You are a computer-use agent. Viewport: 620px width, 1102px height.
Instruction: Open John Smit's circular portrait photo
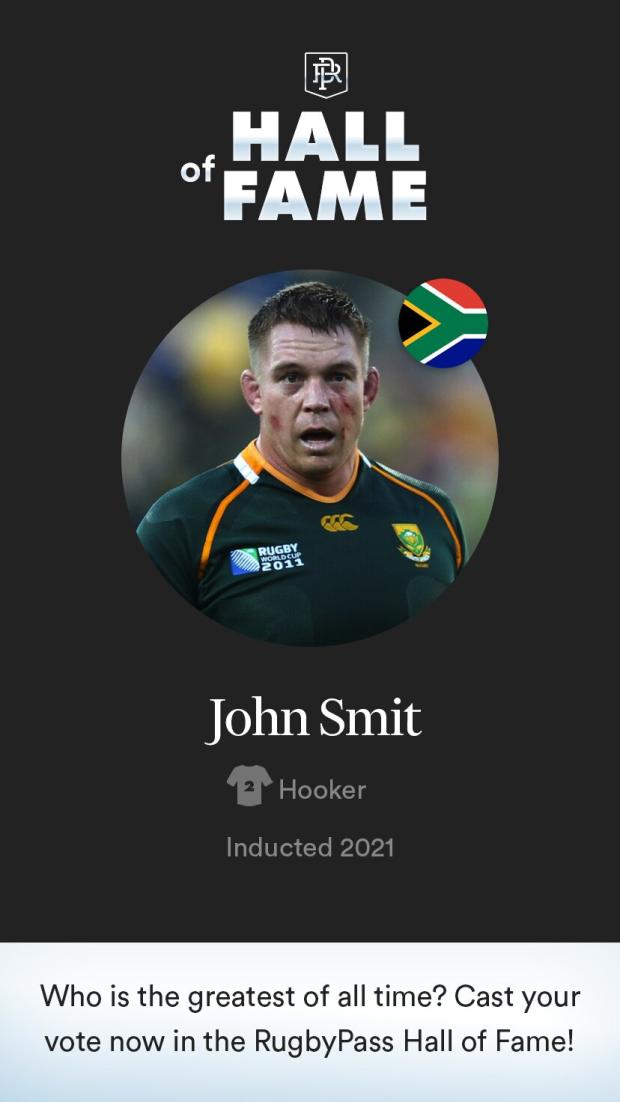tap(310, 458)
